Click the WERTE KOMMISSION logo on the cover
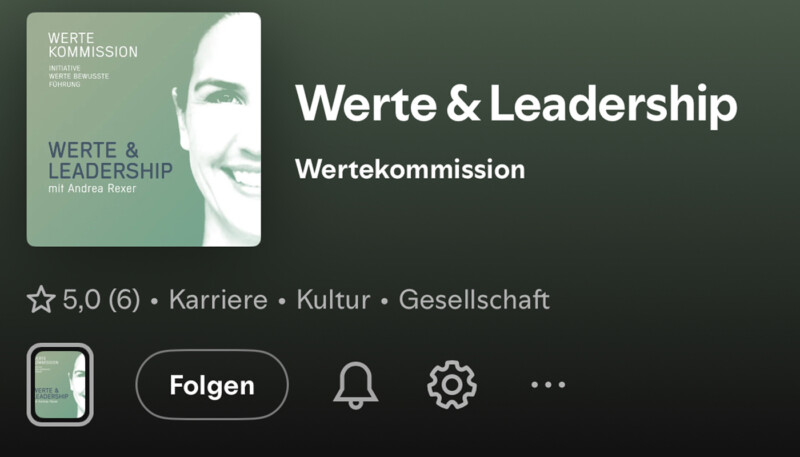 click(x=93, y=45)
